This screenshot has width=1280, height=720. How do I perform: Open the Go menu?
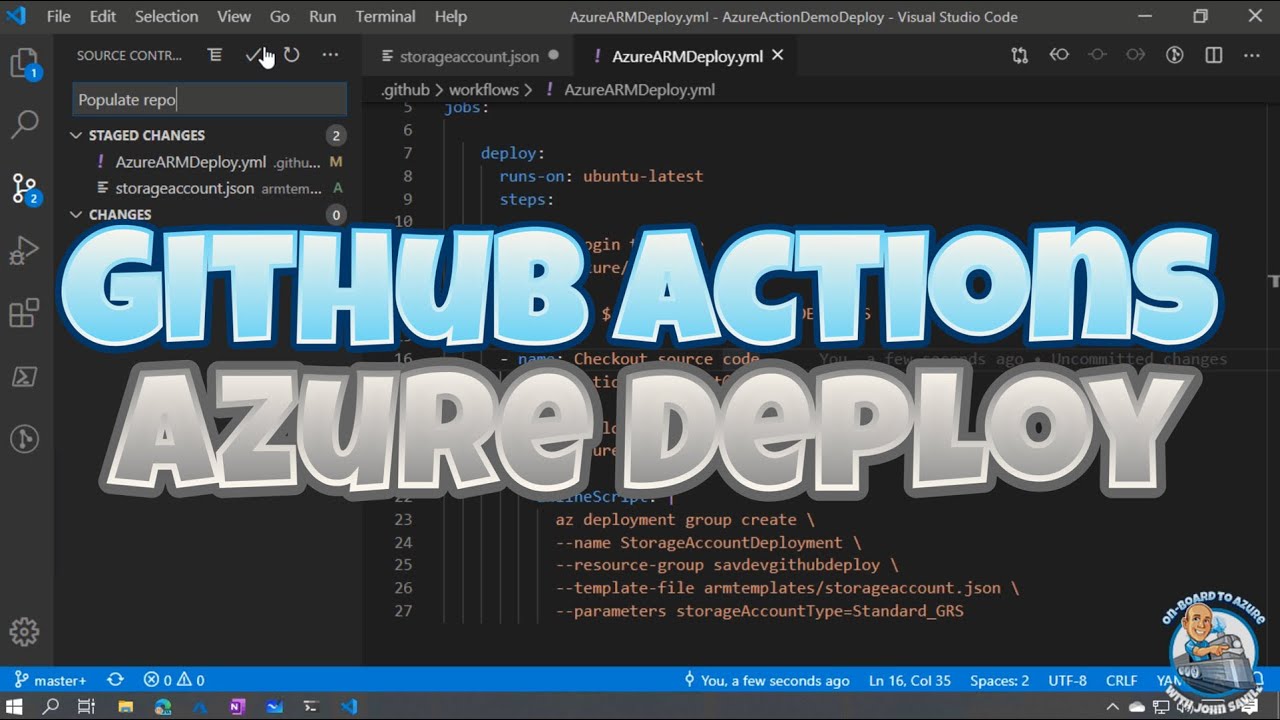point(280,16)
